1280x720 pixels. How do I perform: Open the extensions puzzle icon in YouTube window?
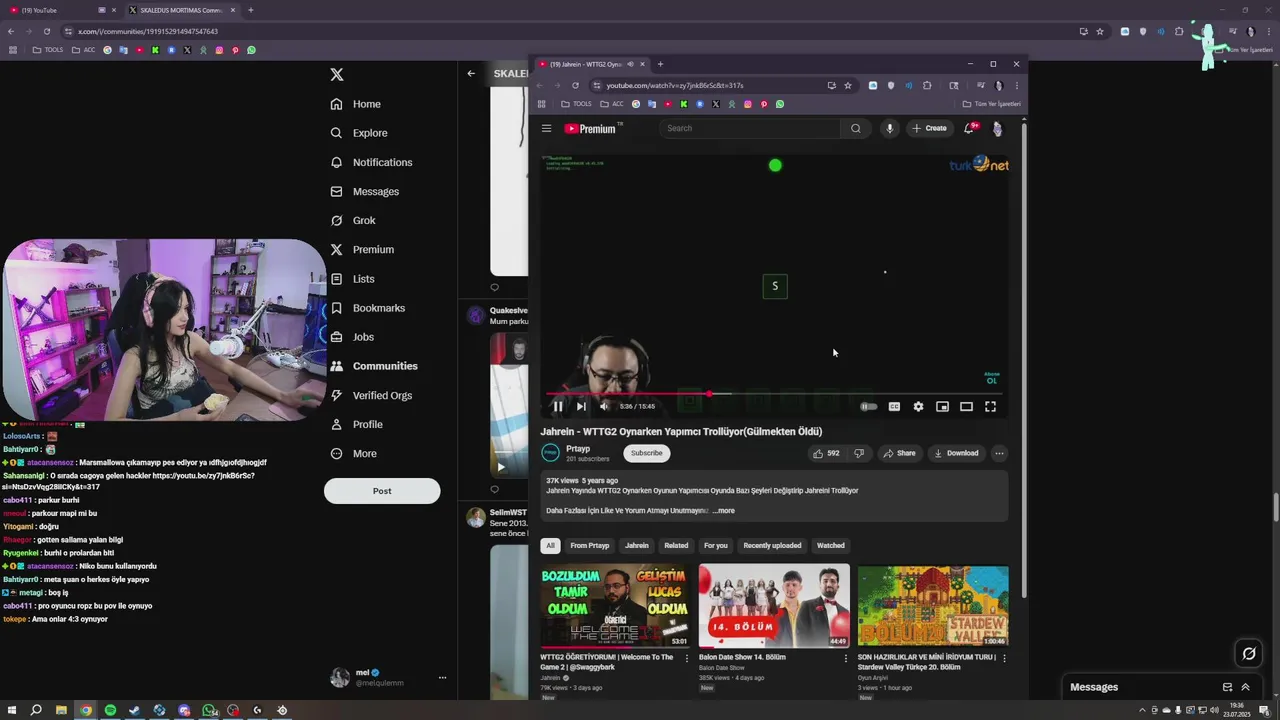pos(927,85)
